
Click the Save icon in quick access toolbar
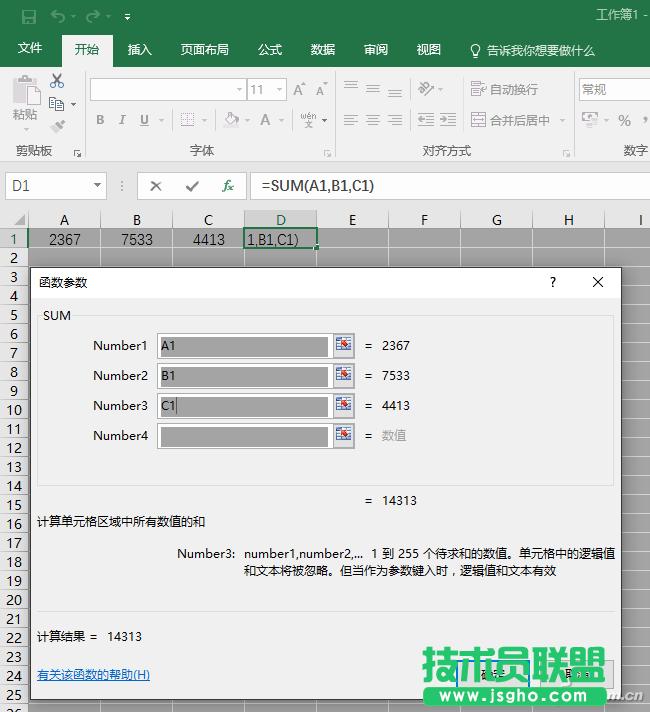click(x=28, y=17)
